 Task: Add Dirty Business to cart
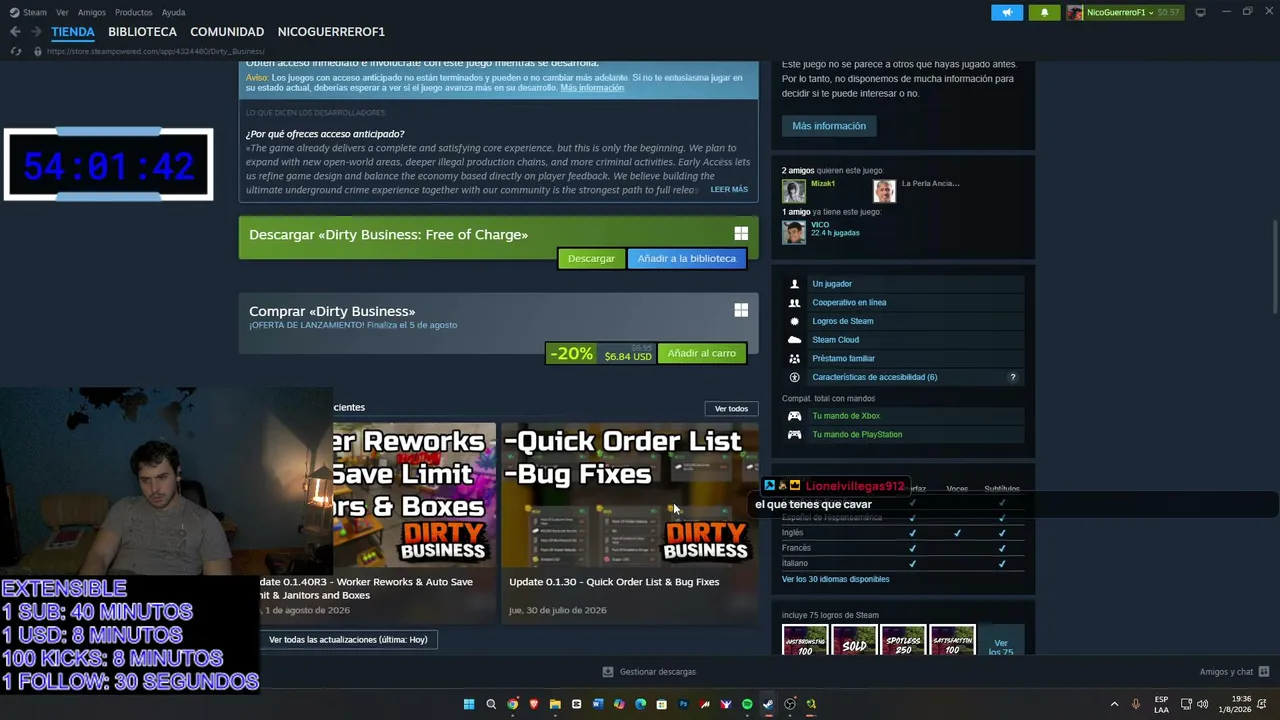(x=701, y=354)
